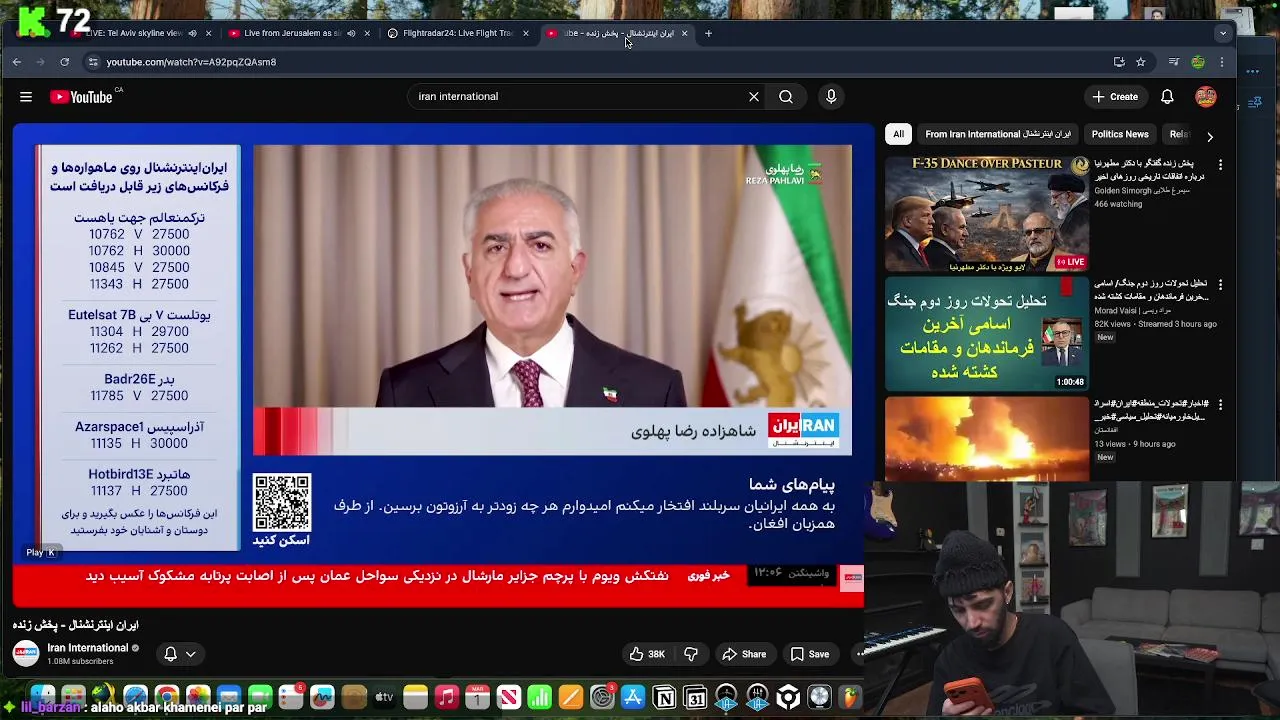The image size is (1280, 720).
Task: Clear the search box with the X icon
Action: (x=754, y=97)
